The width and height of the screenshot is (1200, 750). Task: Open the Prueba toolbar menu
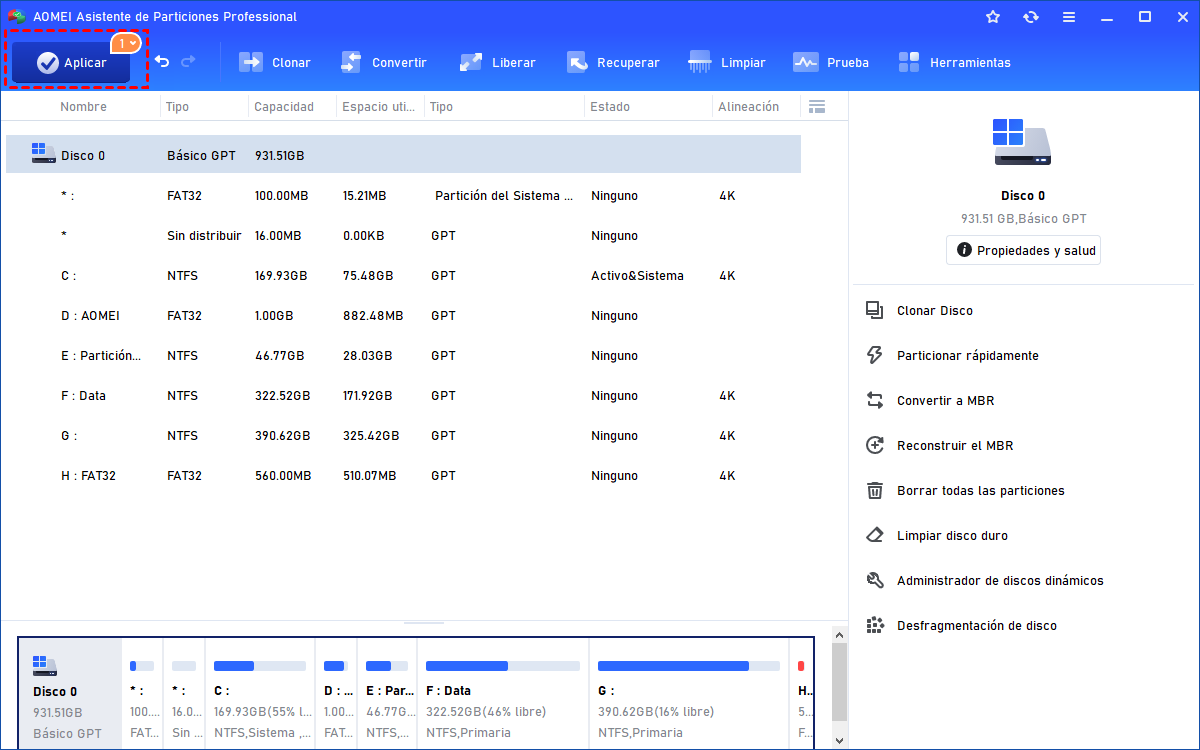831,62
